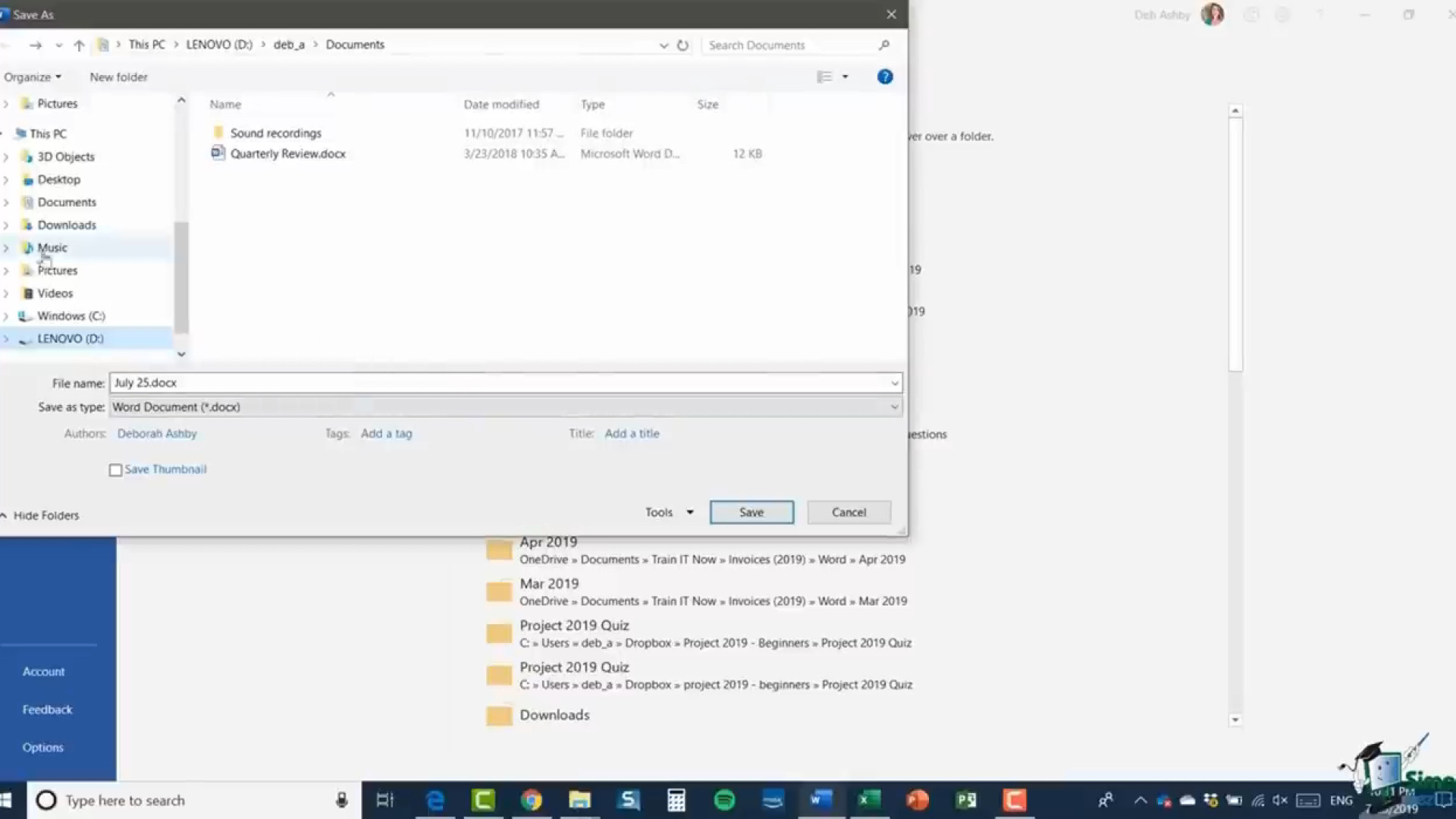Open Word from the taskbar
Screen dimensions: 1456x819
tap(821, 800)
